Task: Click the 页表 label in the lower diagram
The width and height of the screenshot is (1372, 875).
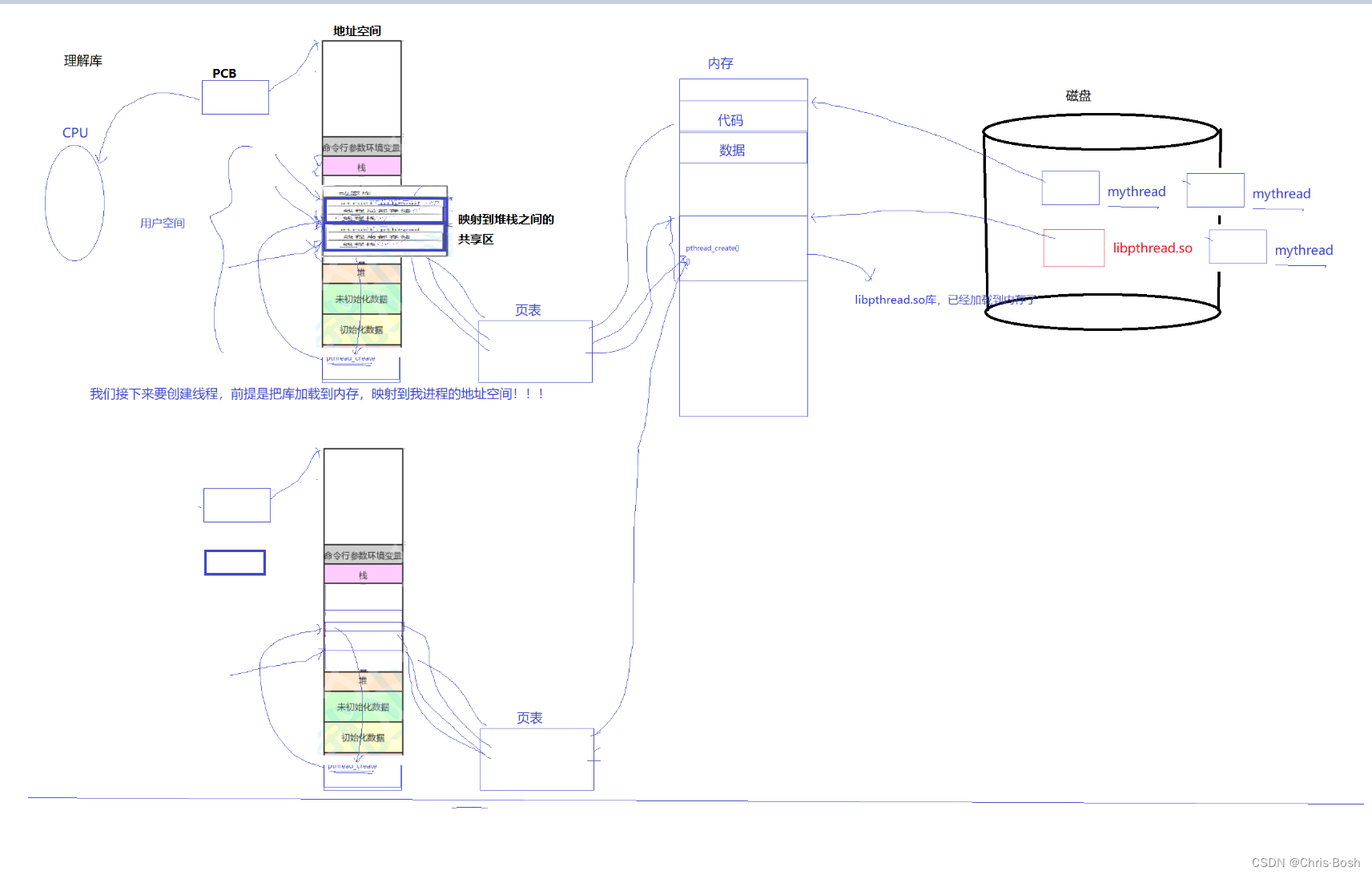Action: [529, 718]
